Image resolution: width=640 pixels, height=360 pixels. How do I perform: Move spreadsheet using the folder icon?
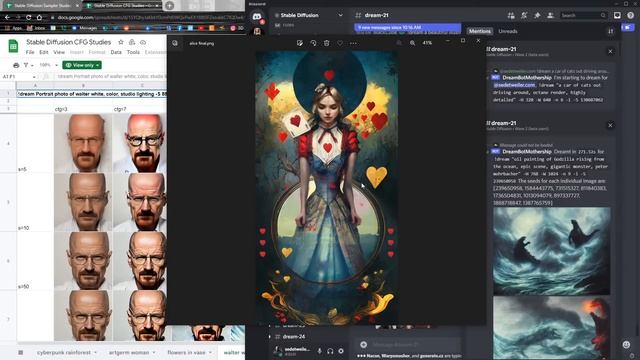[132, 42]
